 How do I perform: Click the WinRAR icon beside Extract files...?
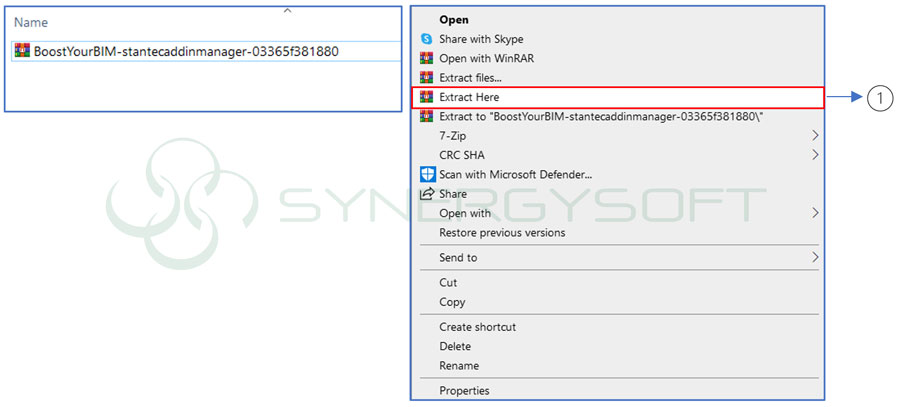pos(426,77)
